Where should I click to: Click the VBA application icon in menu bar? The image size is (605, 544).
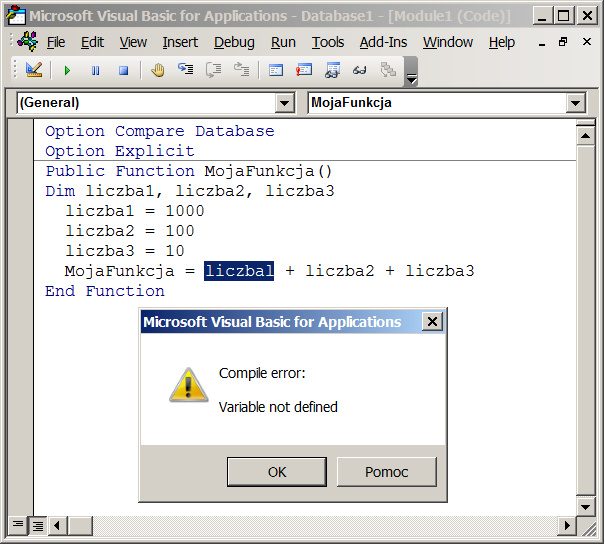(x=28, y=41)
